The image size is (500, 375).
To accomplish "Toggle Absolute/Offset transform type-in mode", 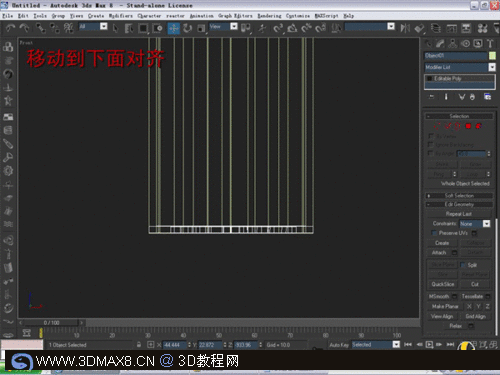I will point(151,345).
